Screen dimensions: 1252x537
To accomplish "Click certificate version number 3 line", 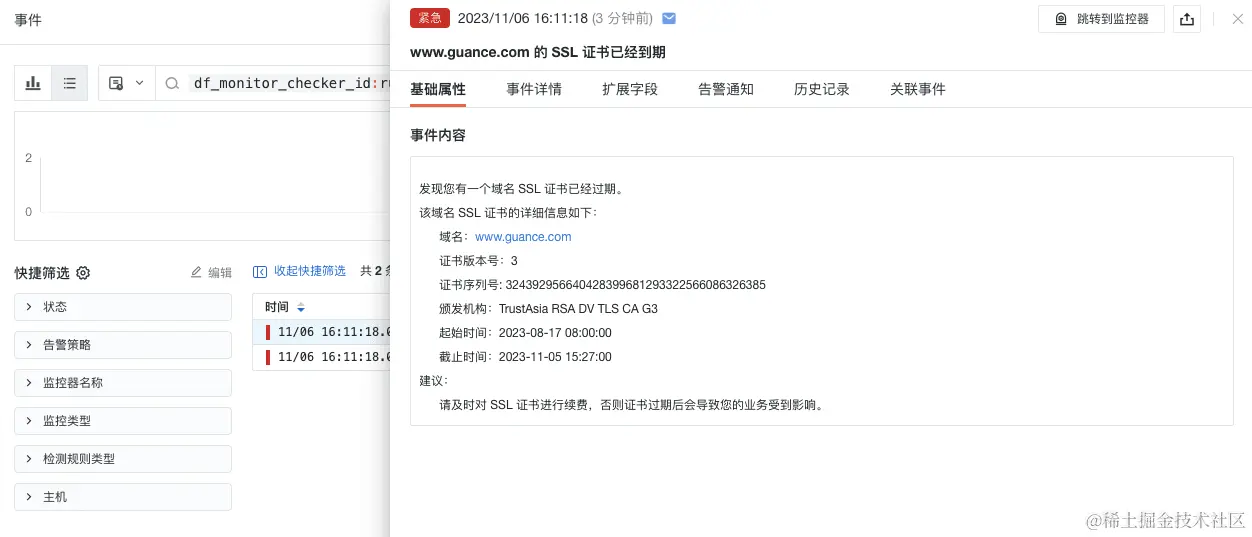I will coord(478,261).
